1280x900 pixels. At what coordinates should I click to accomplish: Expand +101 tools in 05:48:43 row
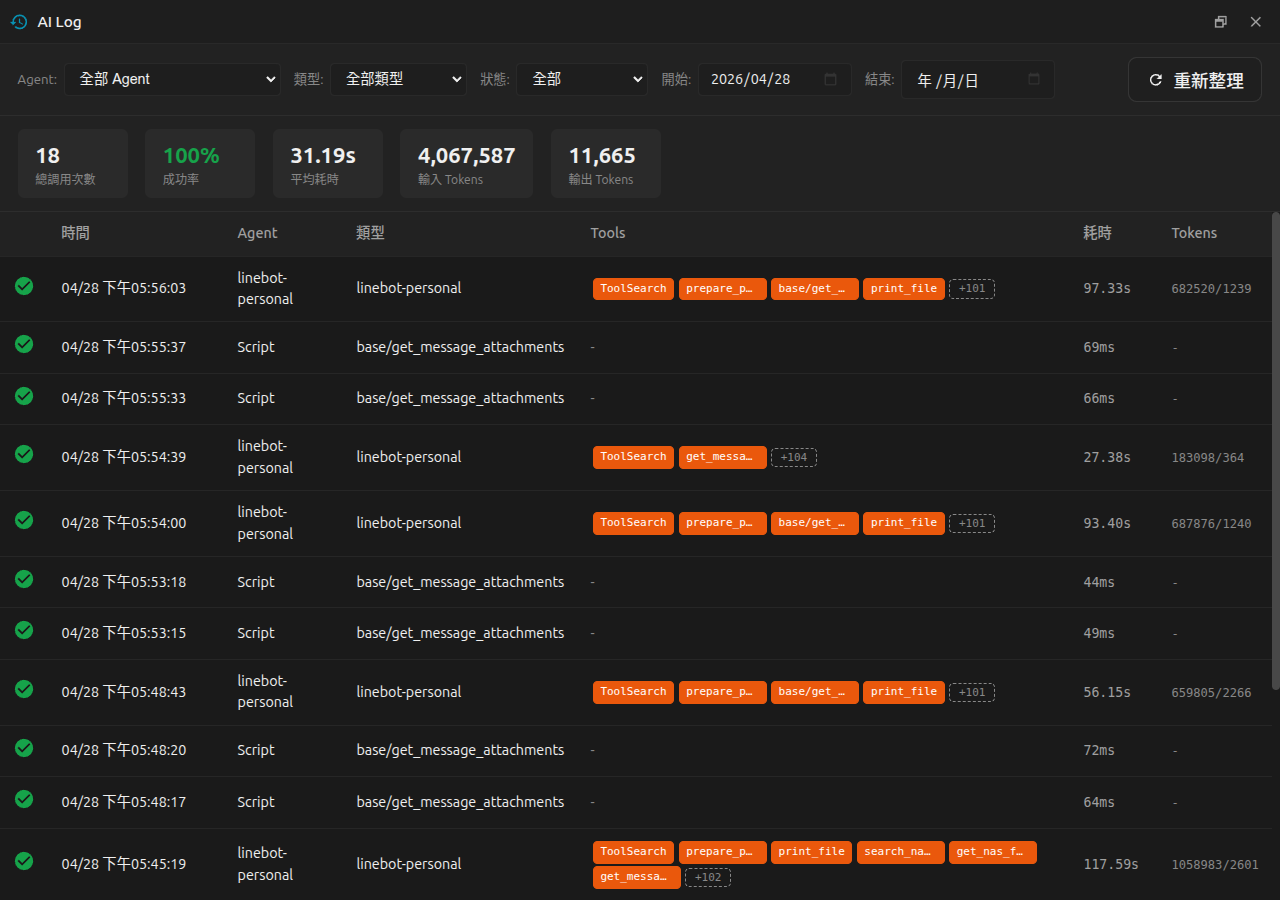(x=972, y=692)
